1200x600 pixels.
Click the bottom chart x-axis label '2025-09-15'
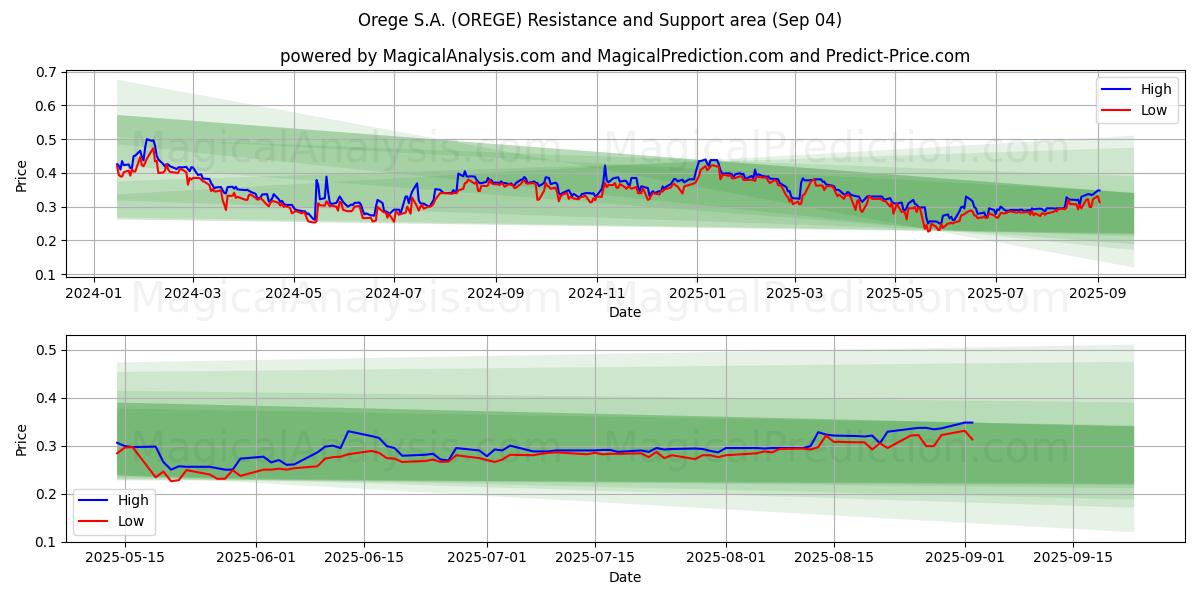pyautogui.click(x=1073, y=559)
